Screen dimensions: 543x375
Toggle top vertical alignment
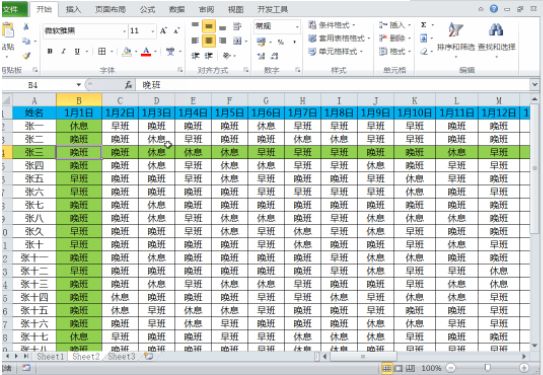(x=195, y=26)
